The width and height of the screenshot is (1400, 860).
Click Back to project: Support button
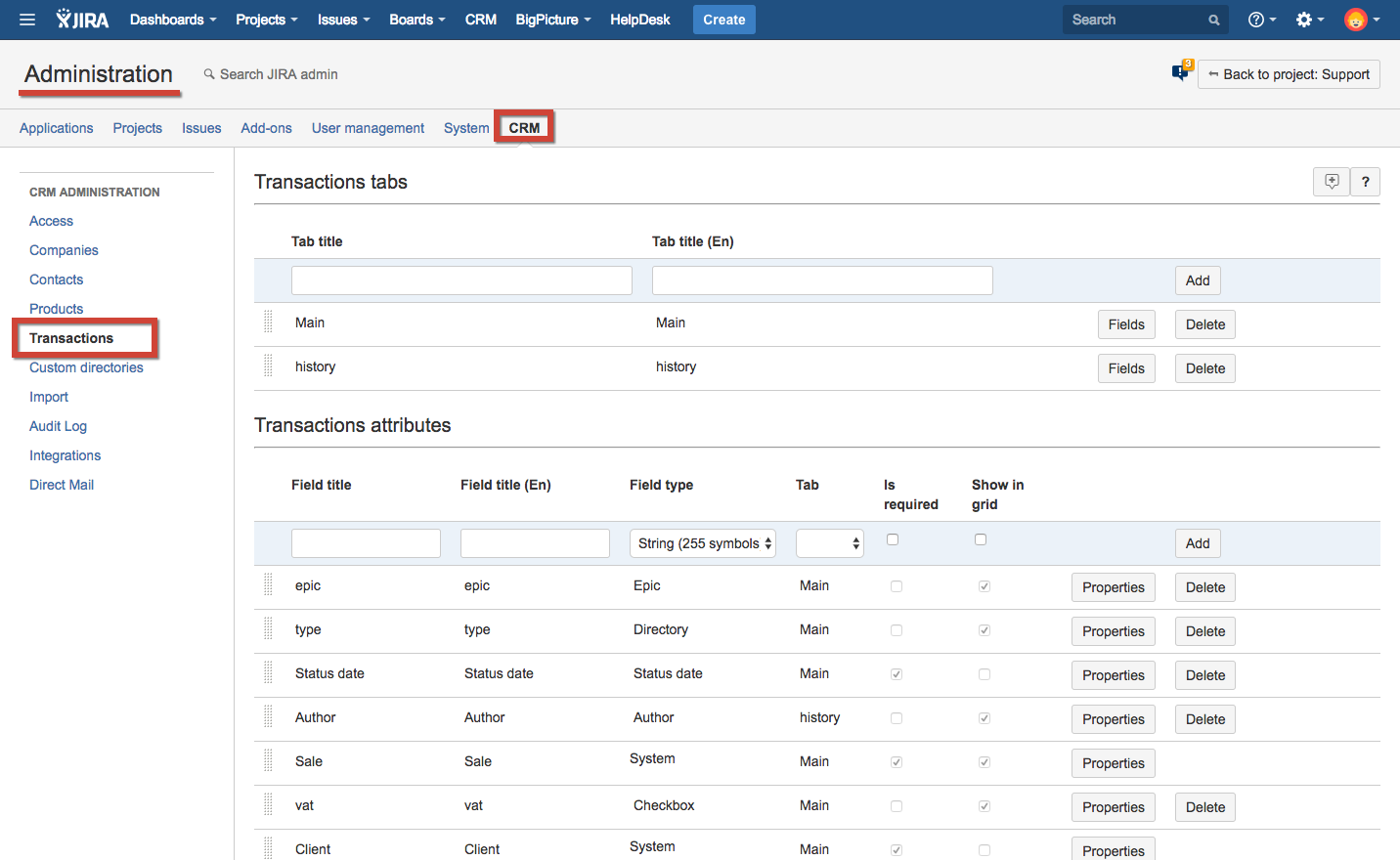pyautogui.click(x=1289, y=74)
